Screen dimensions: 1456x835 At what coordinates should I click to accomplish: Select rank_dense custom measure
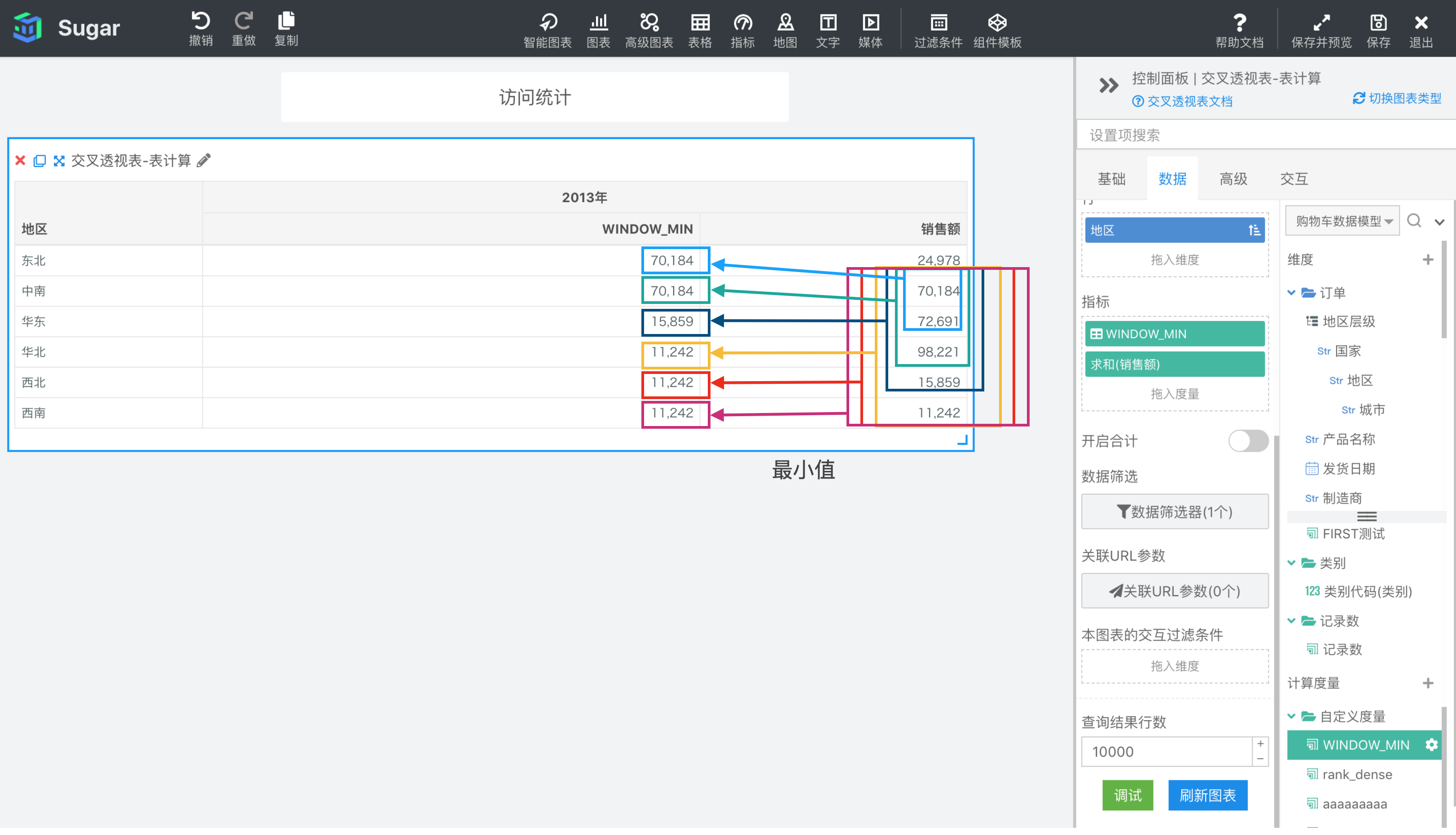tap(1349, 774)
